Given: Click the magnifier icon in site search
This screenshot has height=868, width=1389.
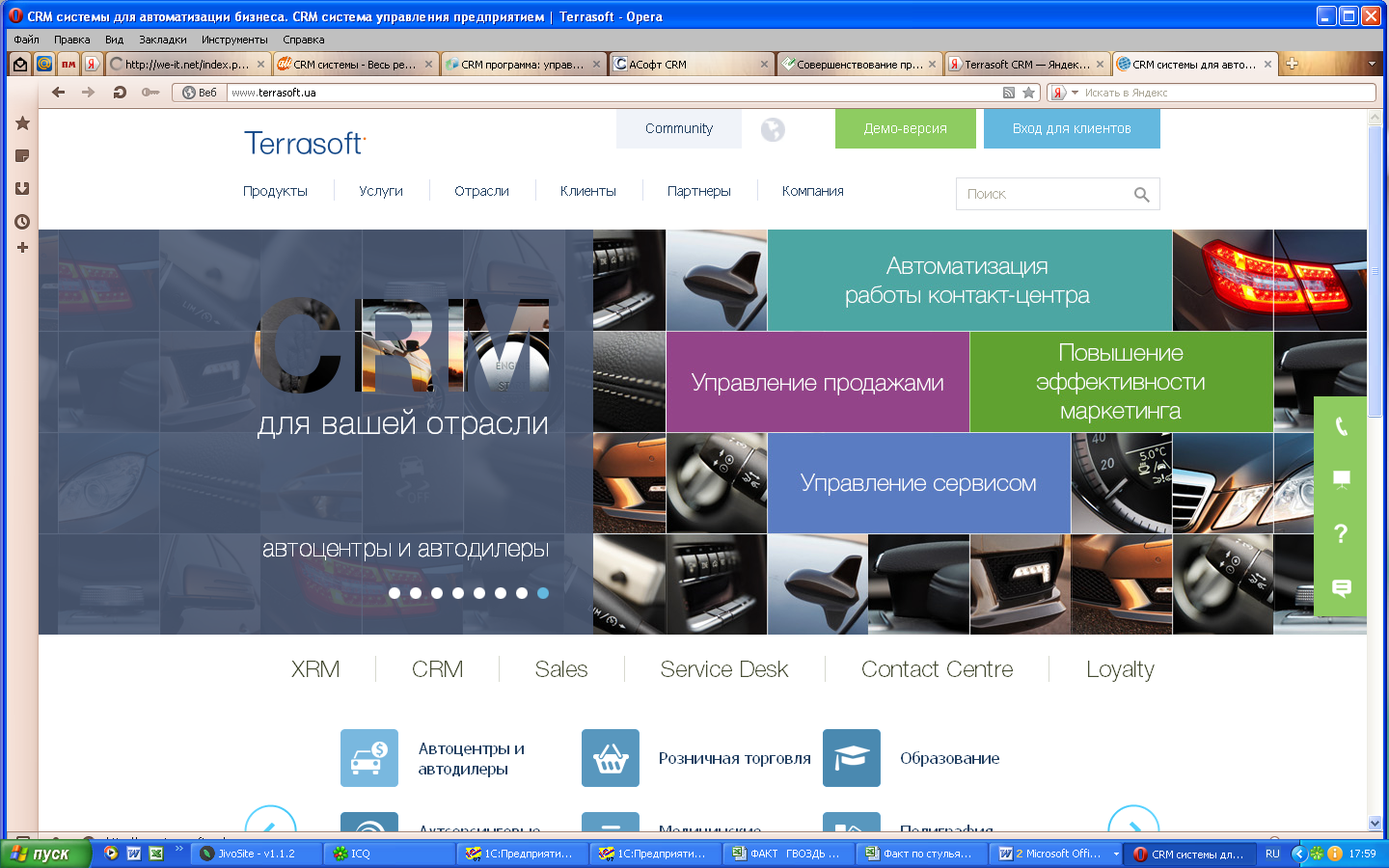Looking at the screenshot, I should [1141, 195].
